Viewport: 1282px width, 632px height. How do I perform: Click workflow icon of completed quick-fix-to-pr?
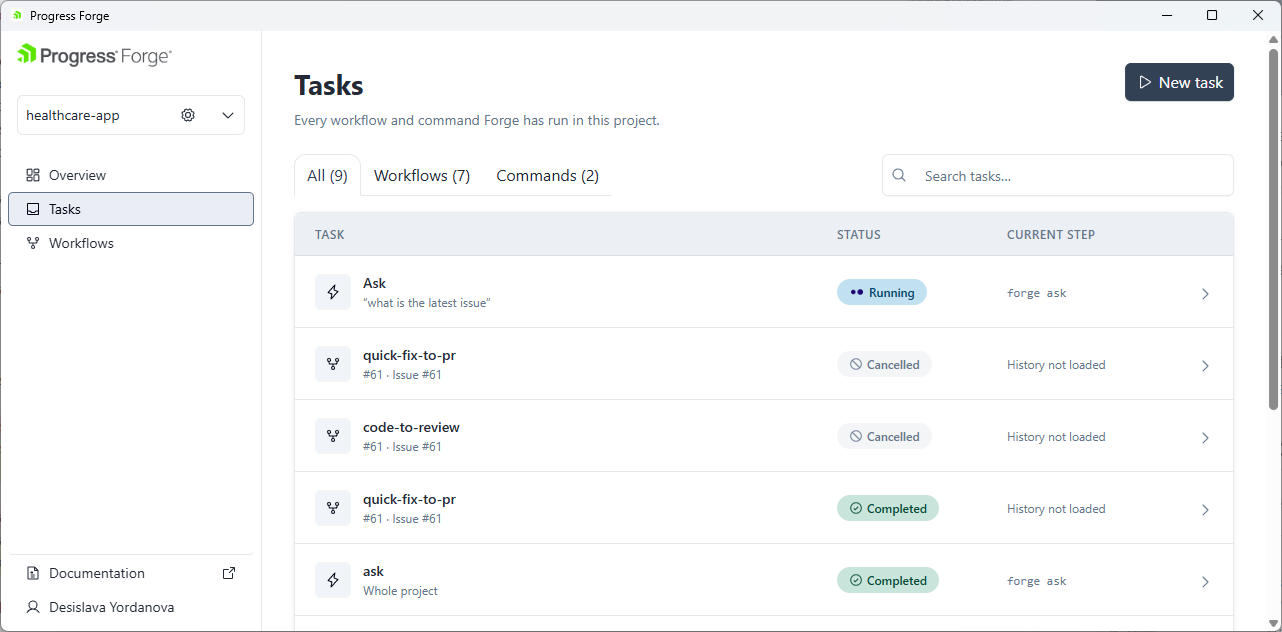tap(333, 508)
